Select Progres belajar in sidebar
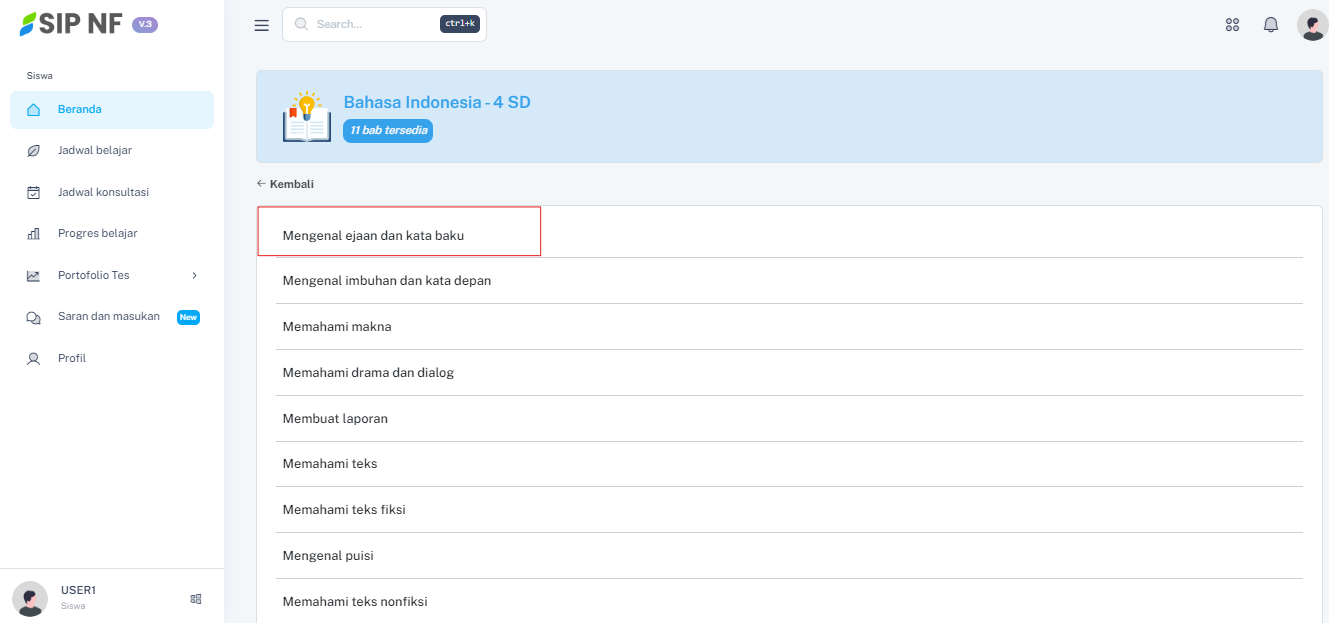 [97, 234]
